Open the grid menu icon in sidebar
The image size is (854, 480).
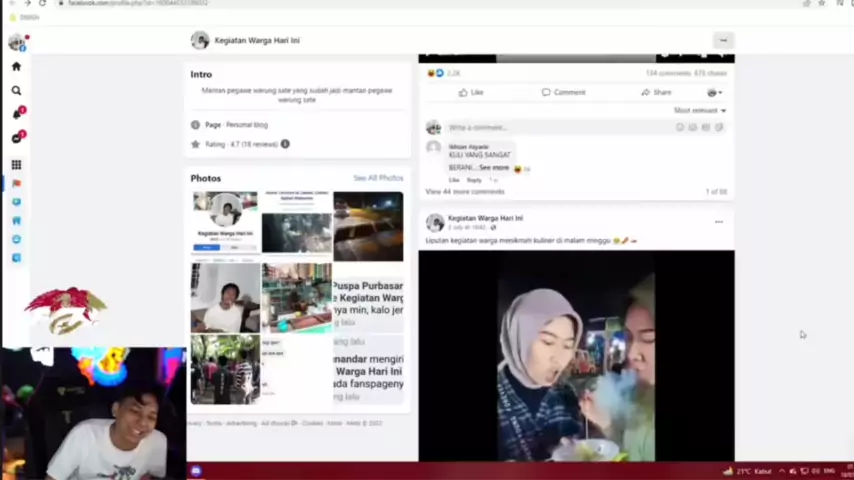(x=16, y=164)
